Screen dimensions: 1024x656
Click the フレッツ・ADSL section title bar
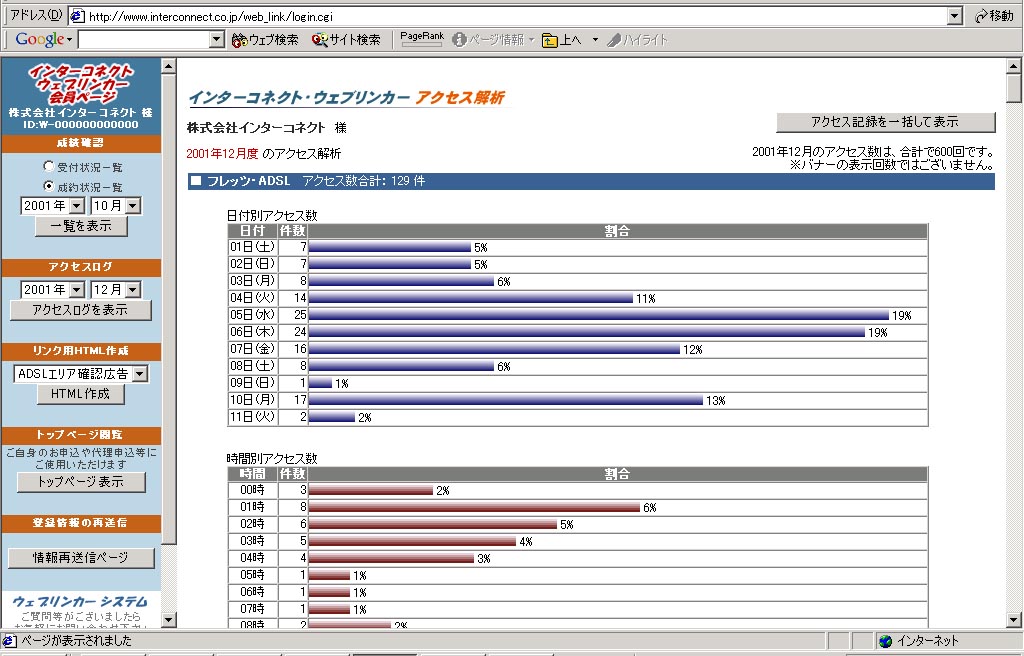[591, 181]
